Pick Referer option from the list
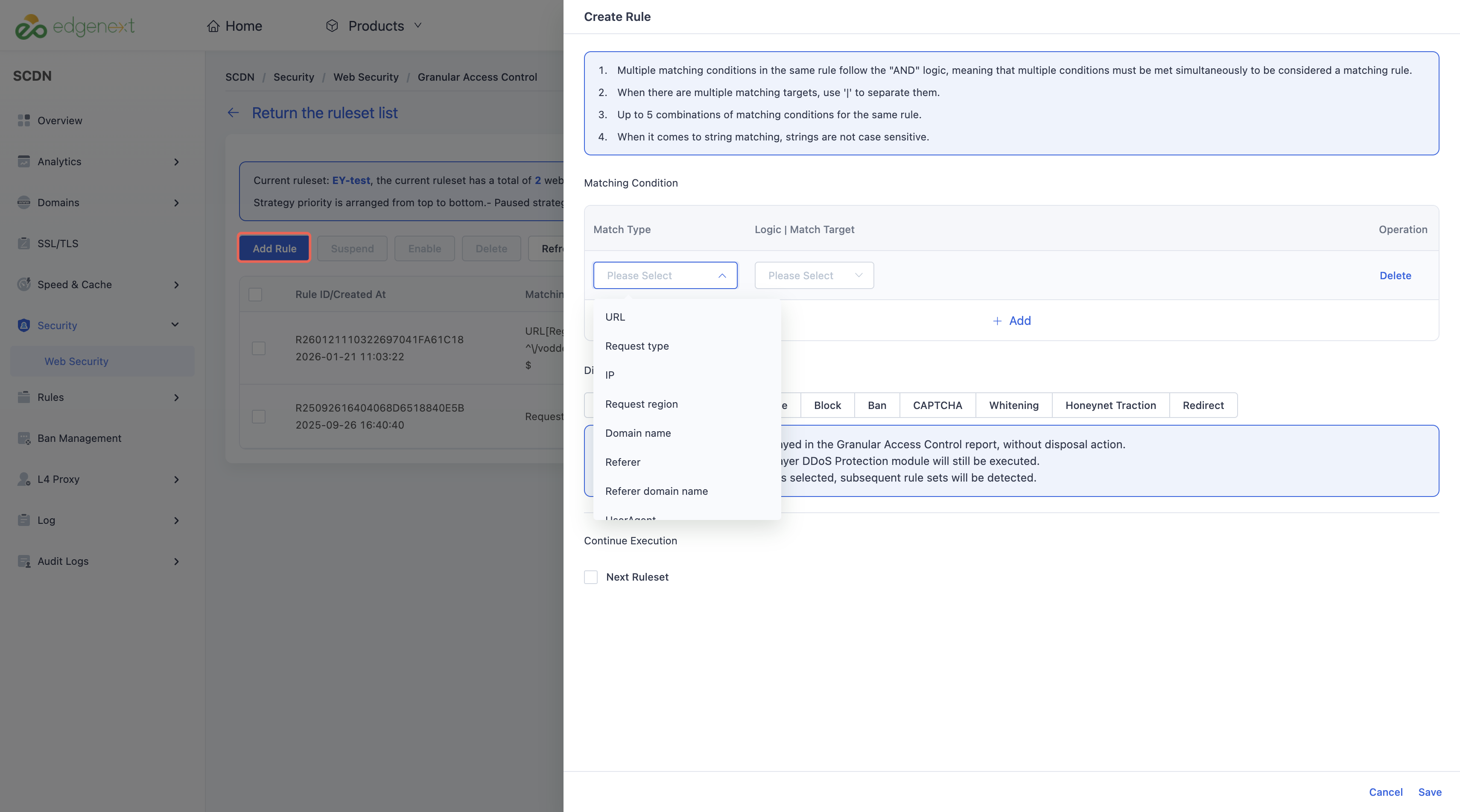Screen dimensions: 1460x812 click(x=687, y=462)
